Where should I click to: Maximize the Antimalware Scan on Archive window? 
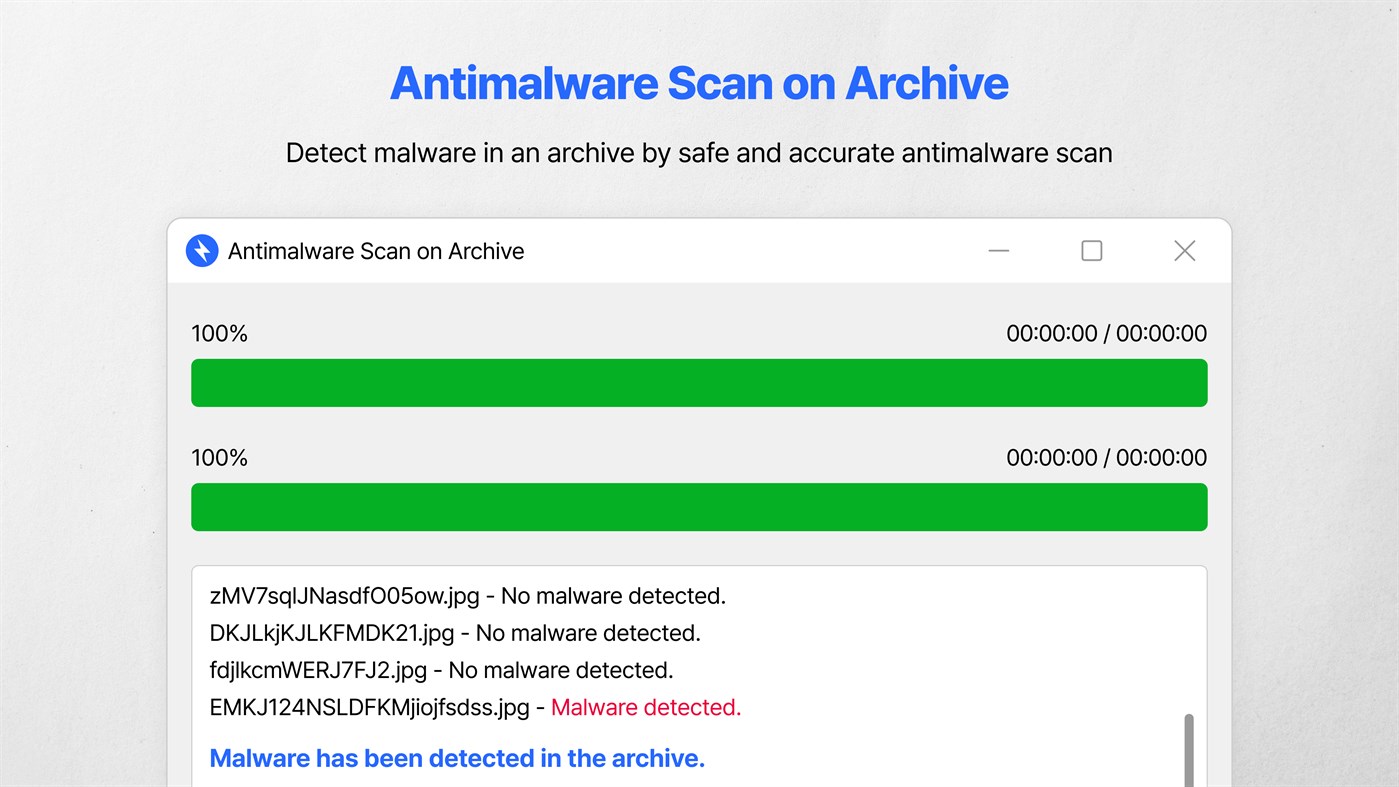click(1091, 251)
